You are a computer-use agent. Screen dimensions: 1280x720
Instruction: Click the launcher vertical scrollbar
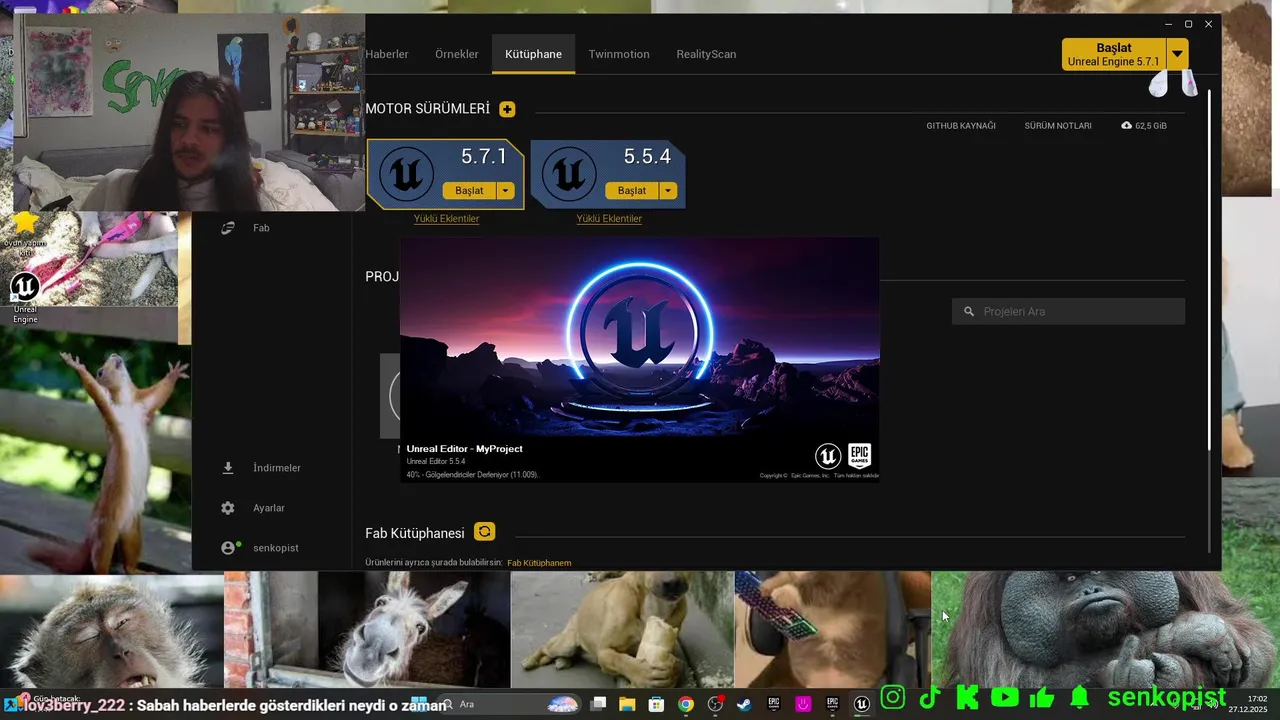(1211, 270)
